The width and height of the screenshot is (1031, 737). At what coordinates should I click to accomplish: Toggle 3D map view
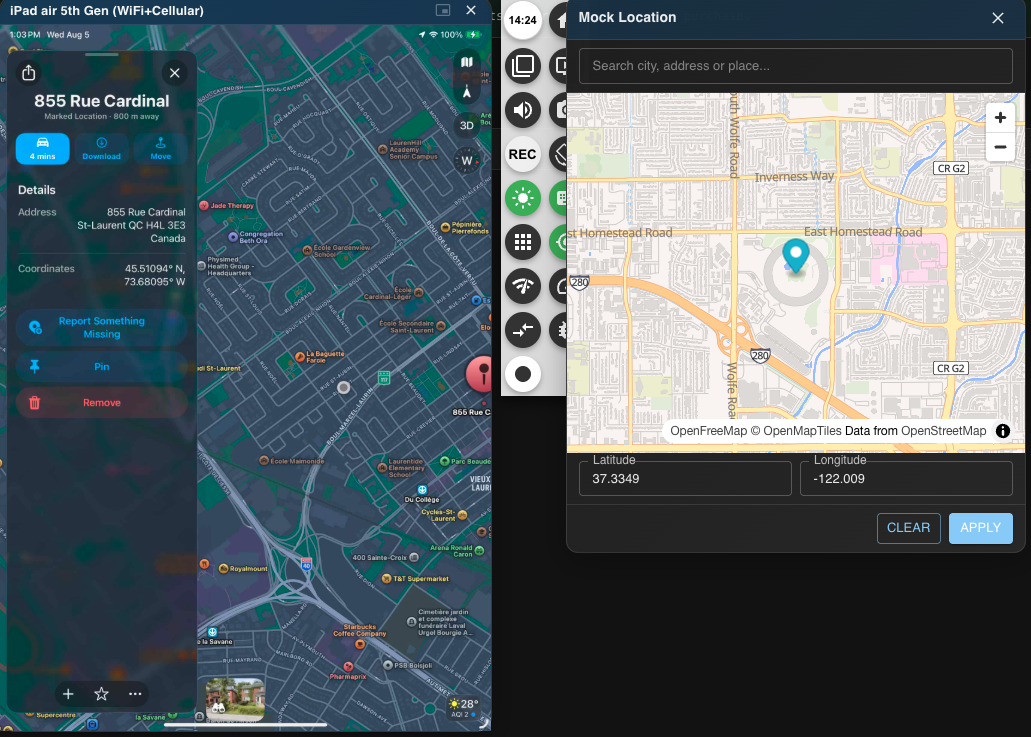[x=467, y=126]
